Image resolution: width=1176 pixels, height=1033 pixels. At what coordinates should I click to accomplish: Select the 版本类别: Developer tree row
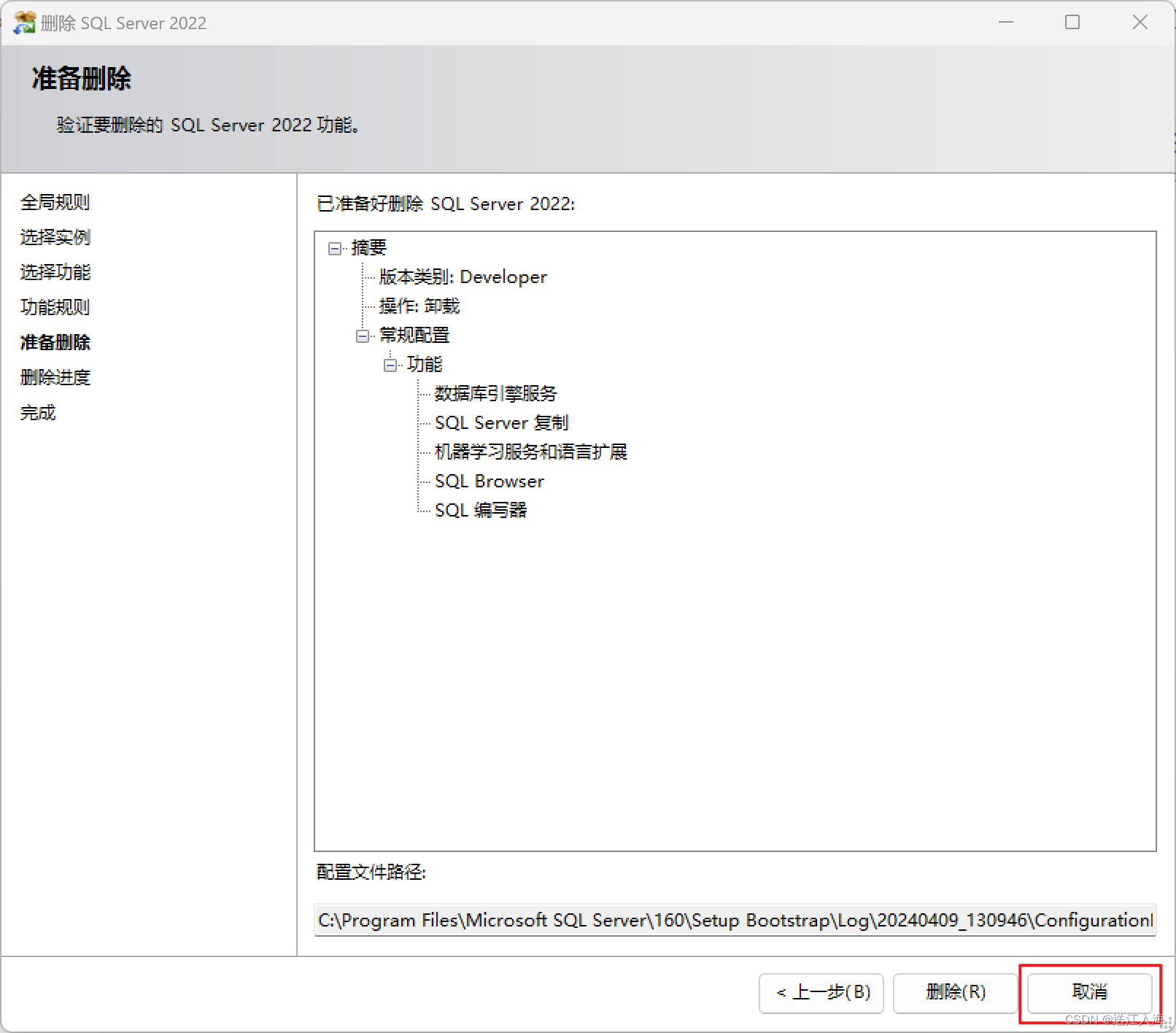[x=463, y=277]
